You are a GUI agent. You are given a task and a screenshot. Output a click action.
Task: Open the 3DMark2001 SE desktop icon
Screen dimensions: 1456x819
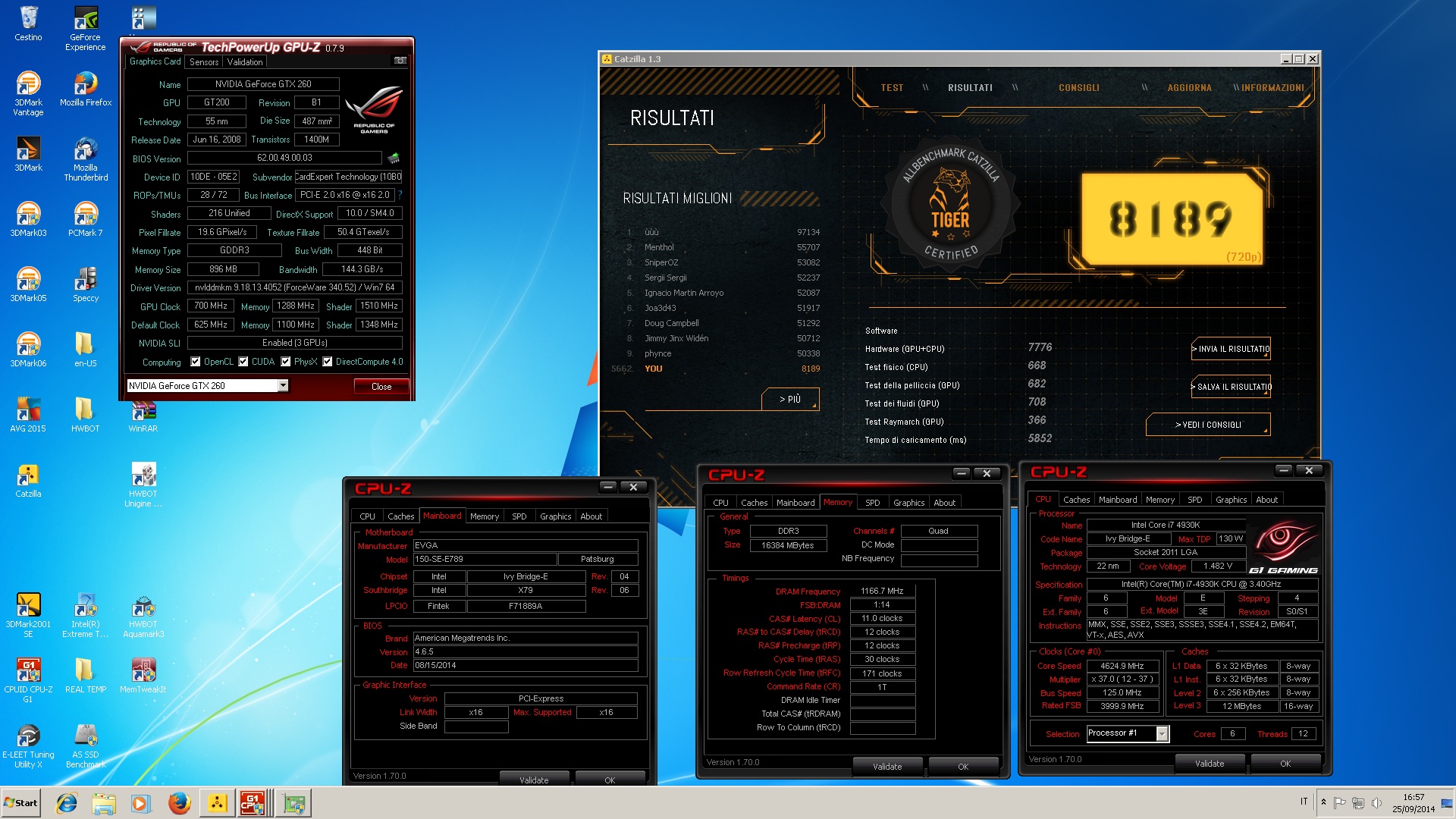[28, 615]
